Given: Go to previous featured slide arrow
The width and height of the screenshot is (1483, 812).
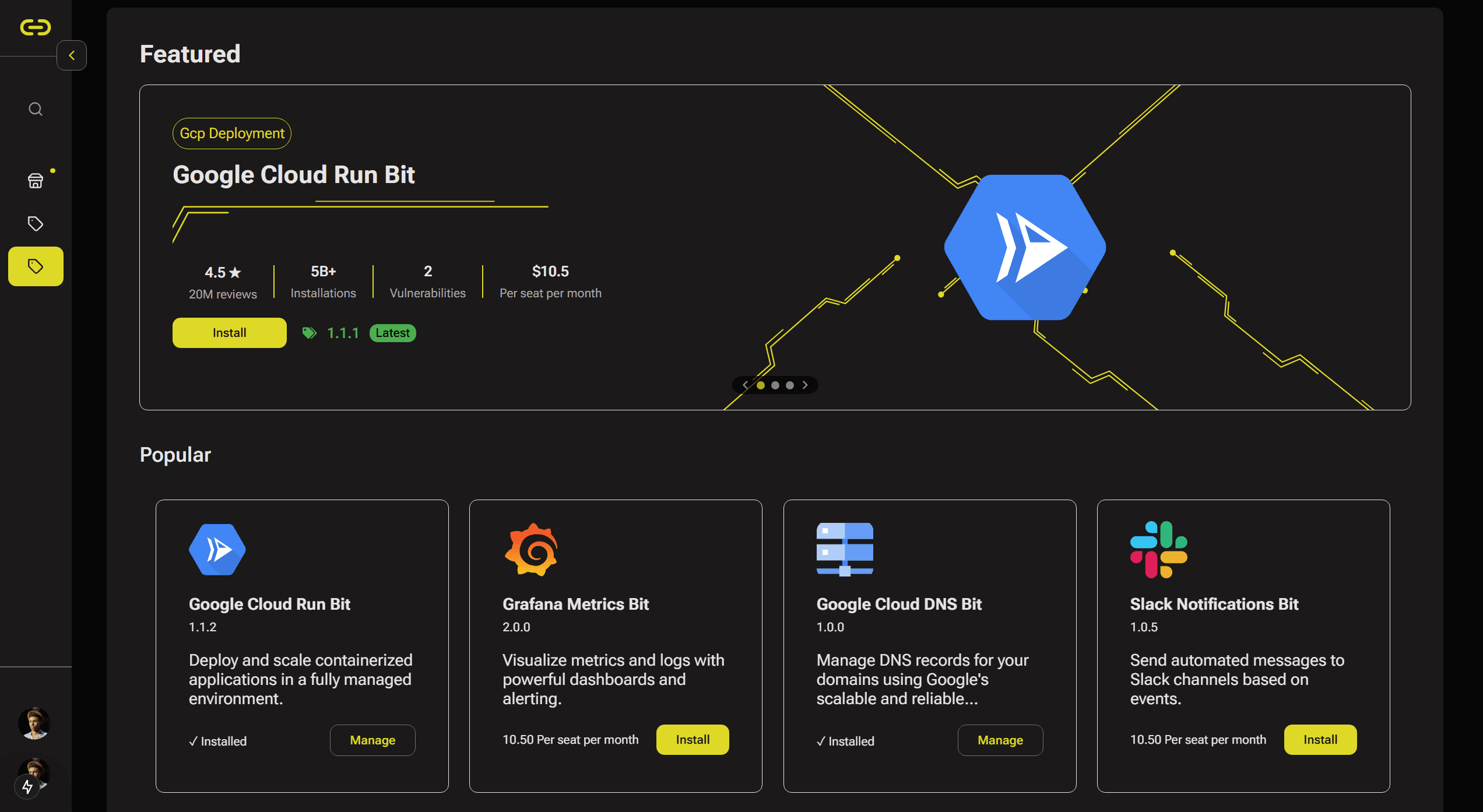Looking at the screenshot, I should click(x=745, y=385).
